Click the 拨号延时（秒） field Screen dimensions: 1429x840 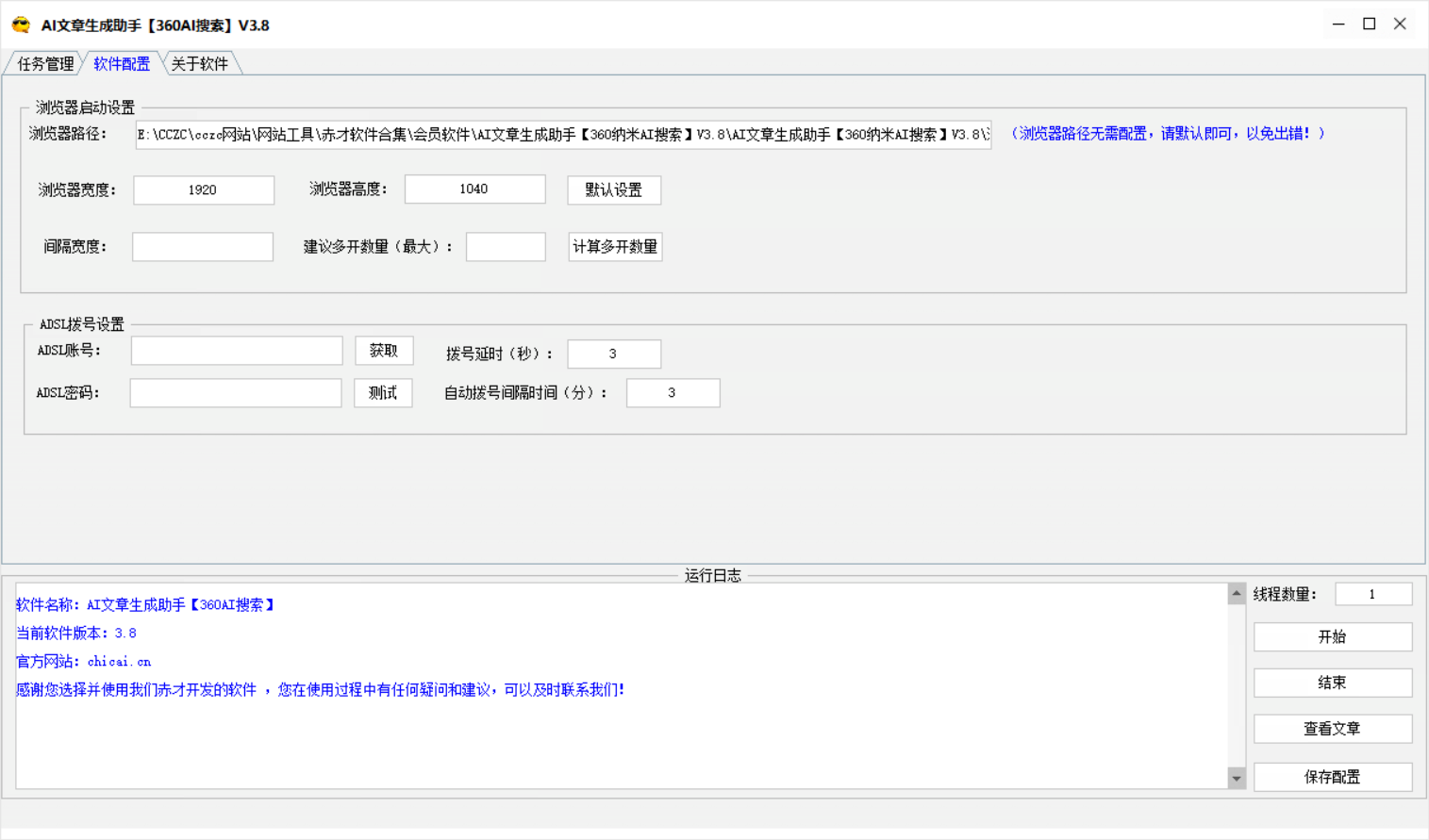coord(614,354)
